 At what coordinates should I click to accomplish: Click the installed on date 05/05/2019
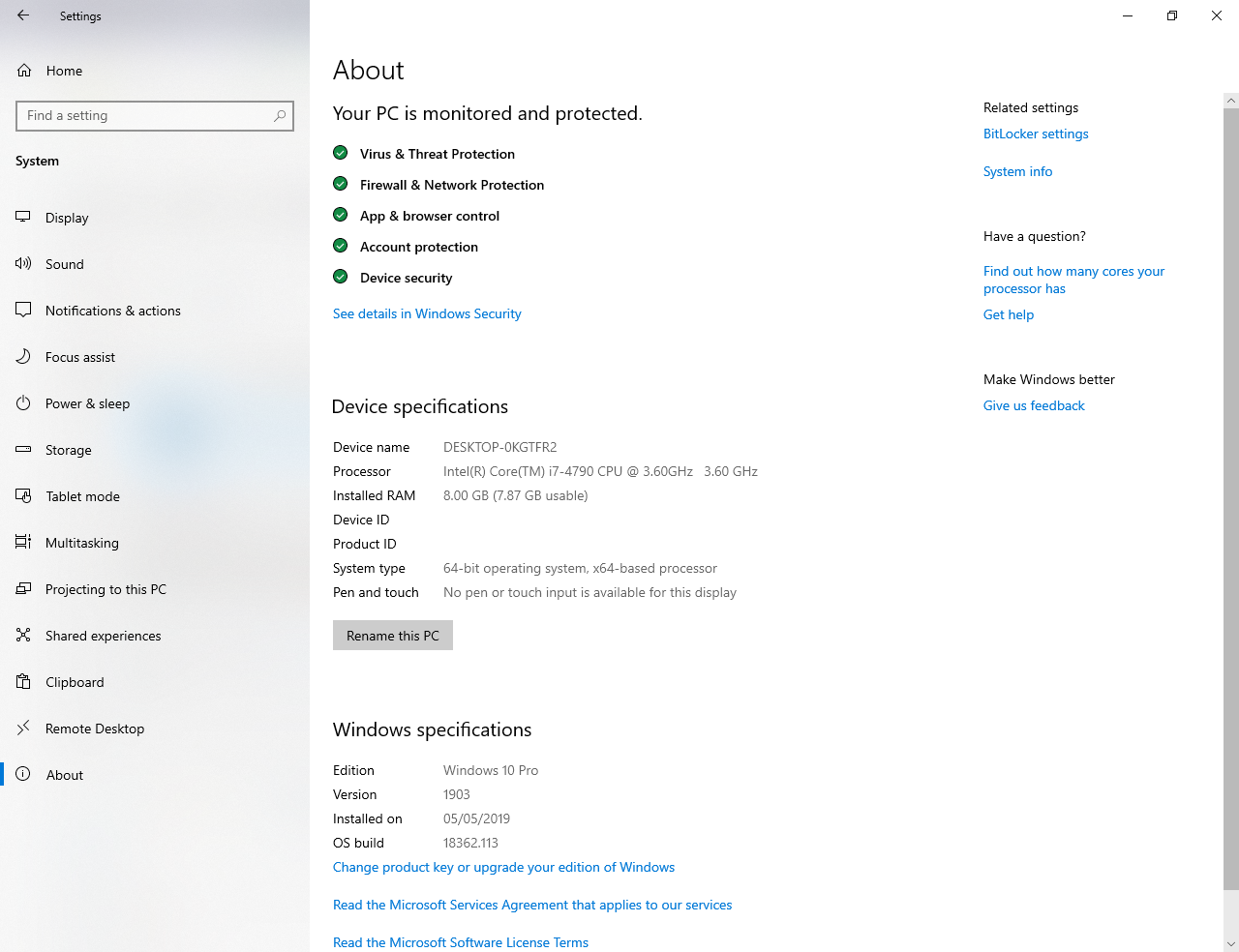click(x=476, y=818)
